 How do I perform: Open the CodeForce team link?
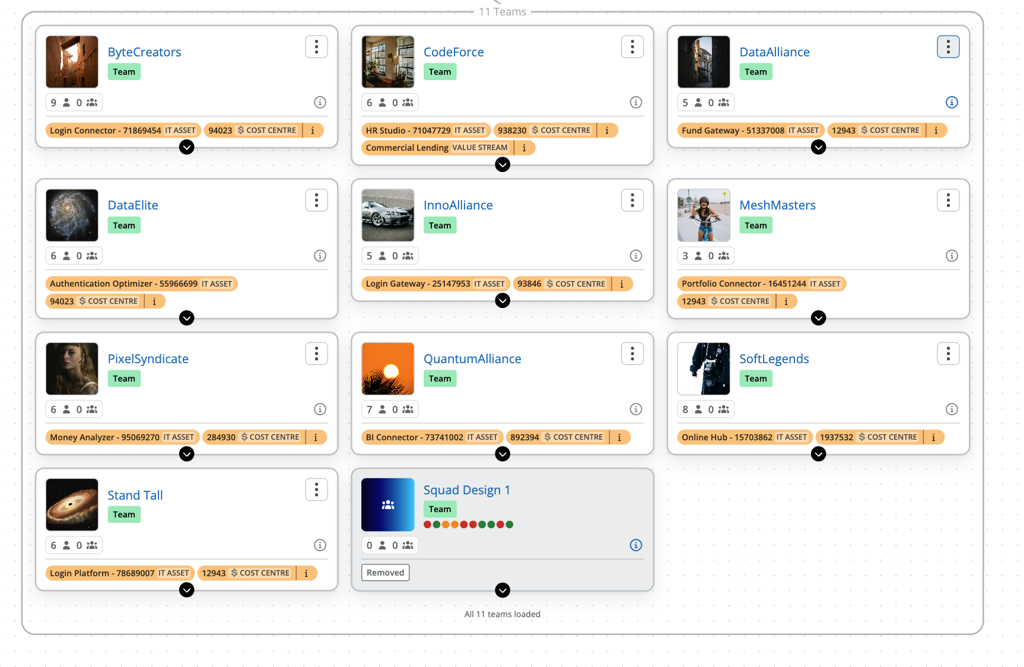coord(453,52)
